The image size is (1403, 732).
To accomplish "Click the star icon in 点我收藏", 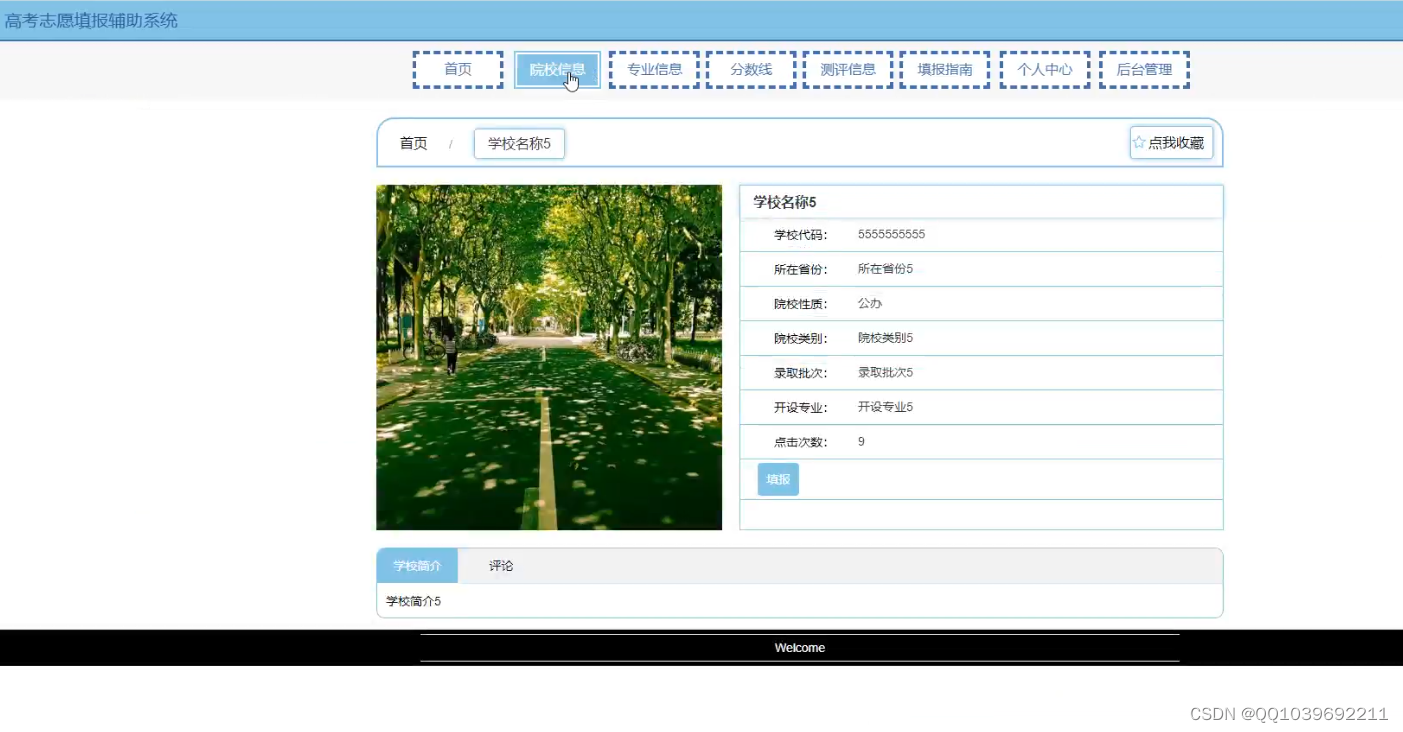I will [1139, 143].
